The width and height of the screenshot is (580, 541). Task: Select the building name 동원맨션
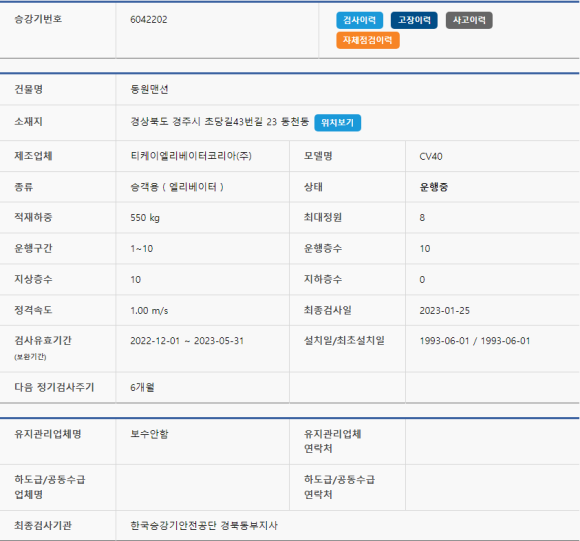click(149, 89)
